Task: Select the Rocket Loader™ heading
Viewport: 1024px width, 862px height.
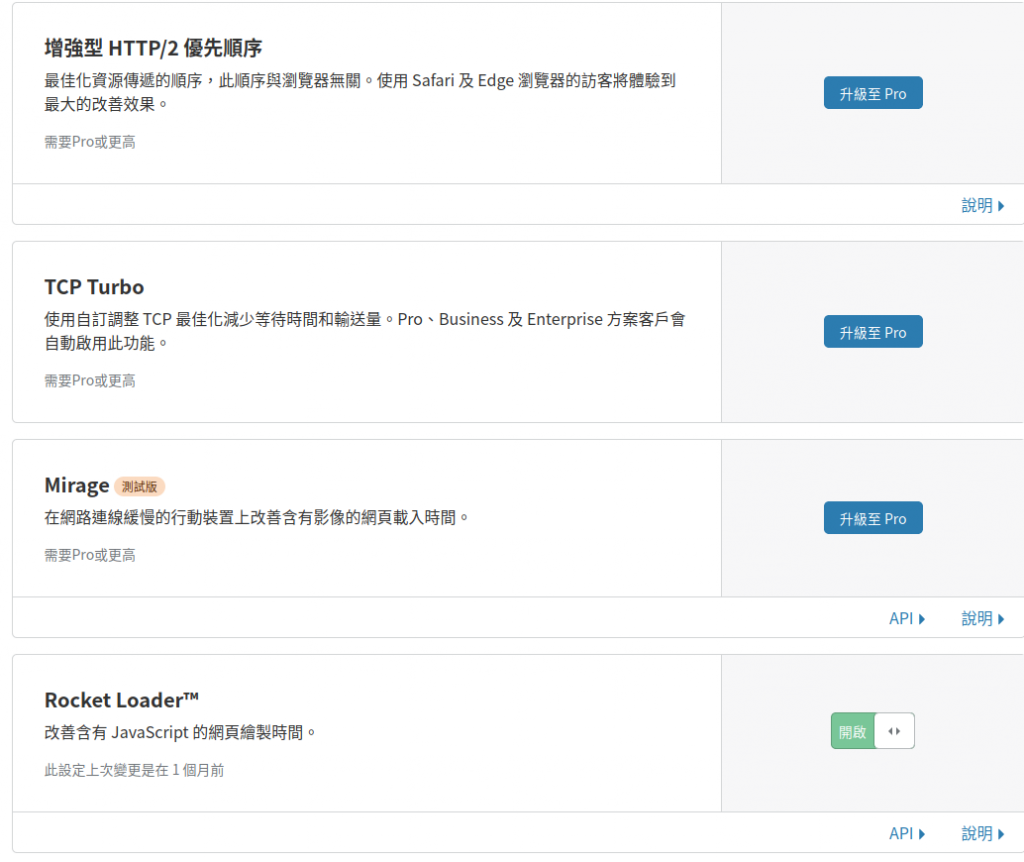Action: tap(121, 700)
